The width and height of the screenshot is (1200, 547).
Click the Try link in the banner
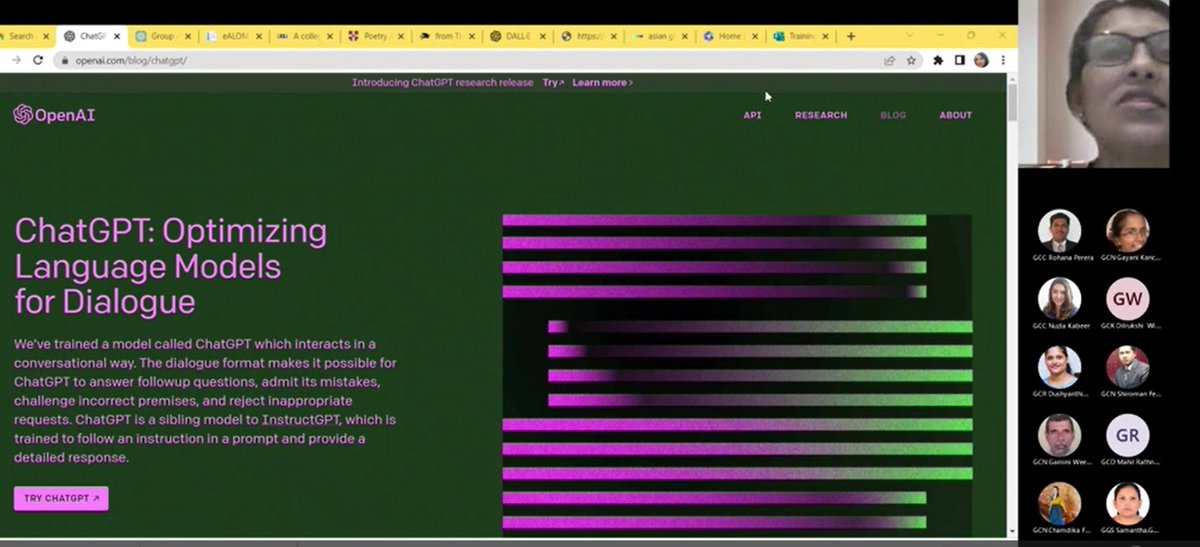pos(553,83)
